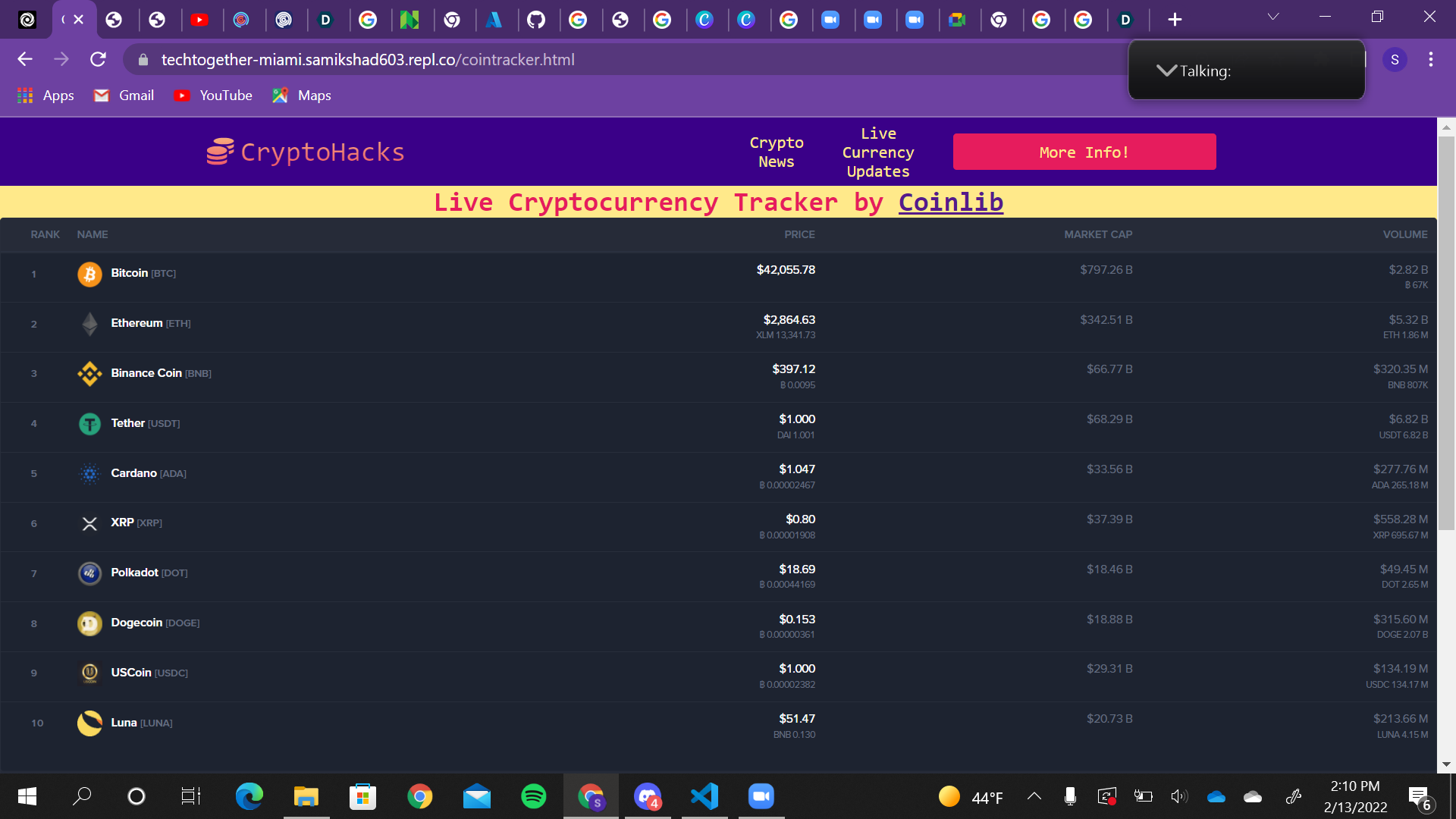Open Visual Studio Code from taskbar
This screenshot has width=1456, height=819.
704,796
